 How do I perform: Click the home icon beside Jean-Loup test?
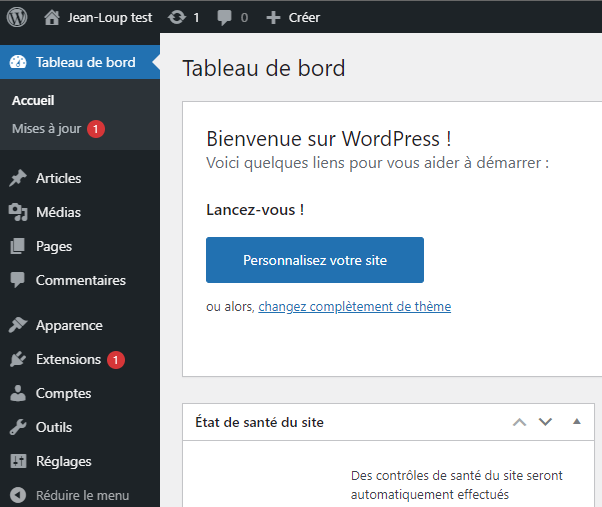point(52,18)
